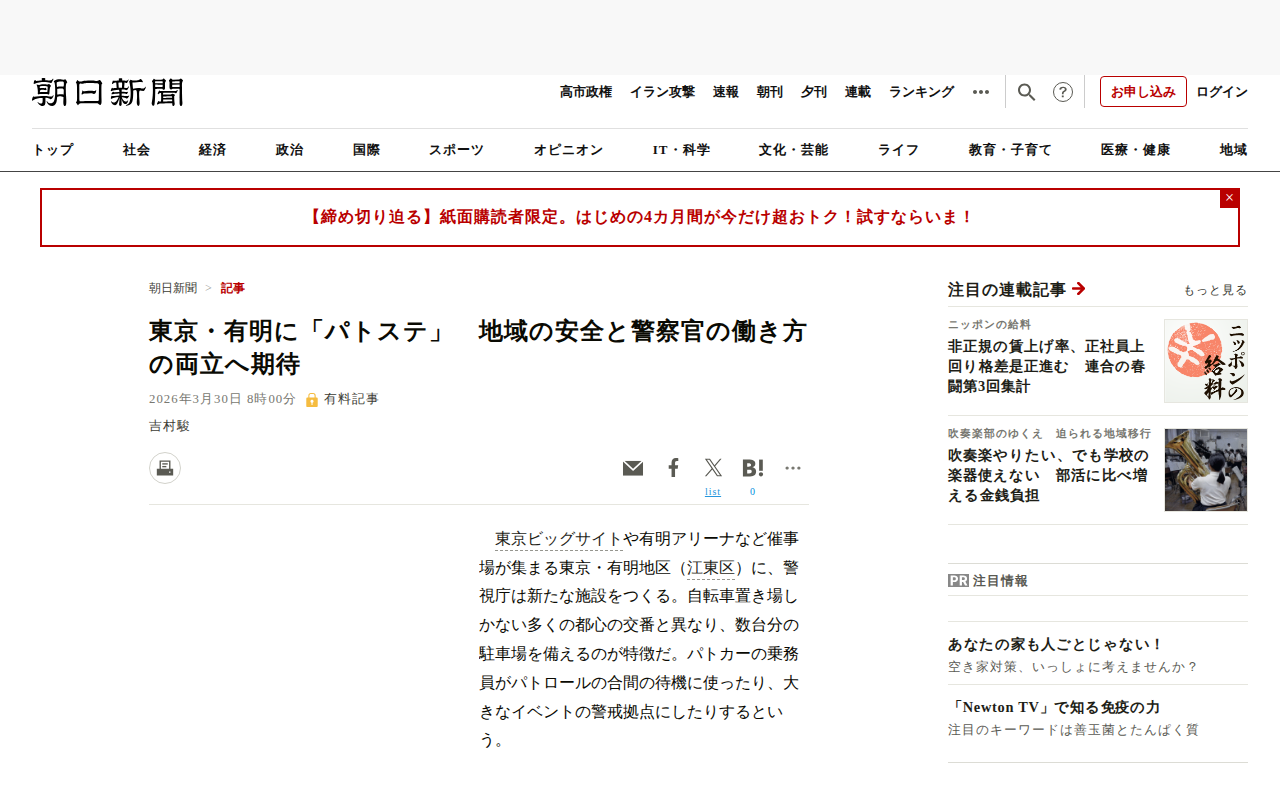Open the ニッポンの給料 thumbnail image
This screenshot has height=800, width=1280.
[1206, 361]
